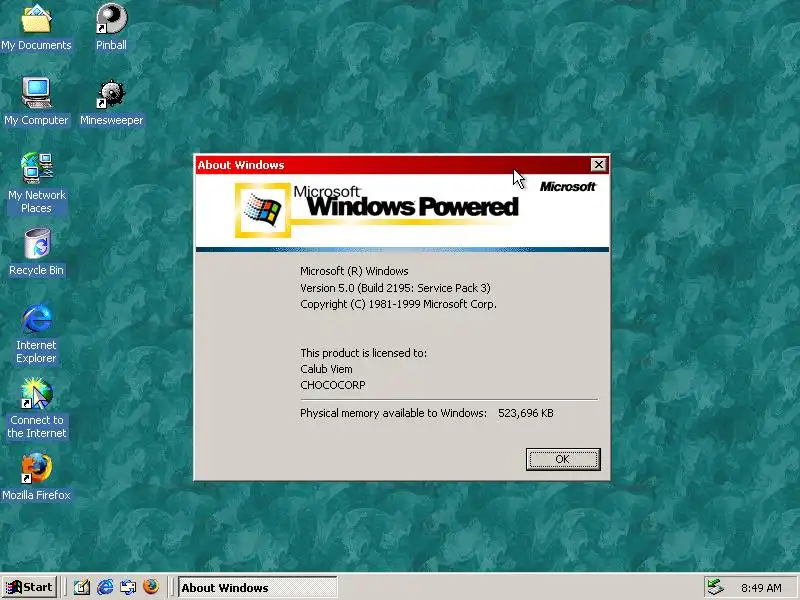This screenshot has width=800, height=600.
Task: Click the 8:49 AM system clock
Action: pyautogui.click(x=761, y=588)
